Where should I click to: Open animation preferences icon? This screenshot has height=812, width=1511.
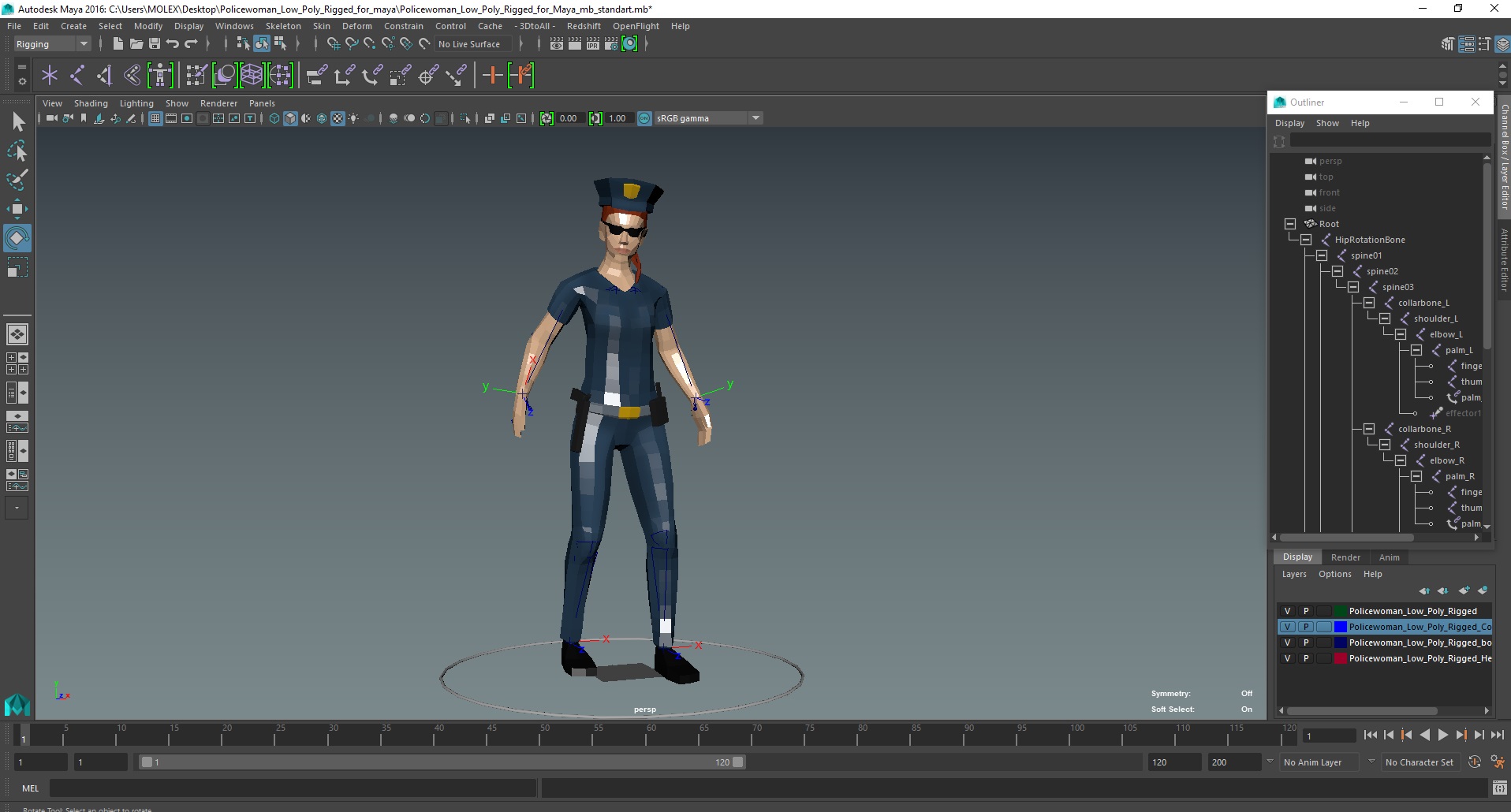1497,762
